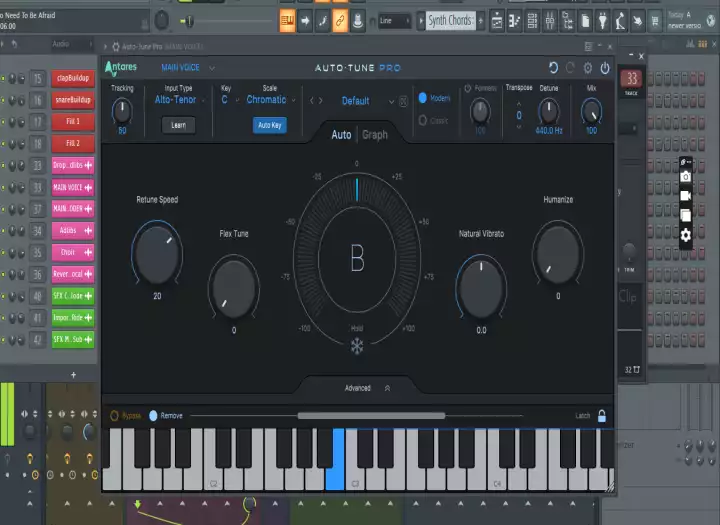
Task: Open the Key C dropdown
Action: [x=230, y=100]
